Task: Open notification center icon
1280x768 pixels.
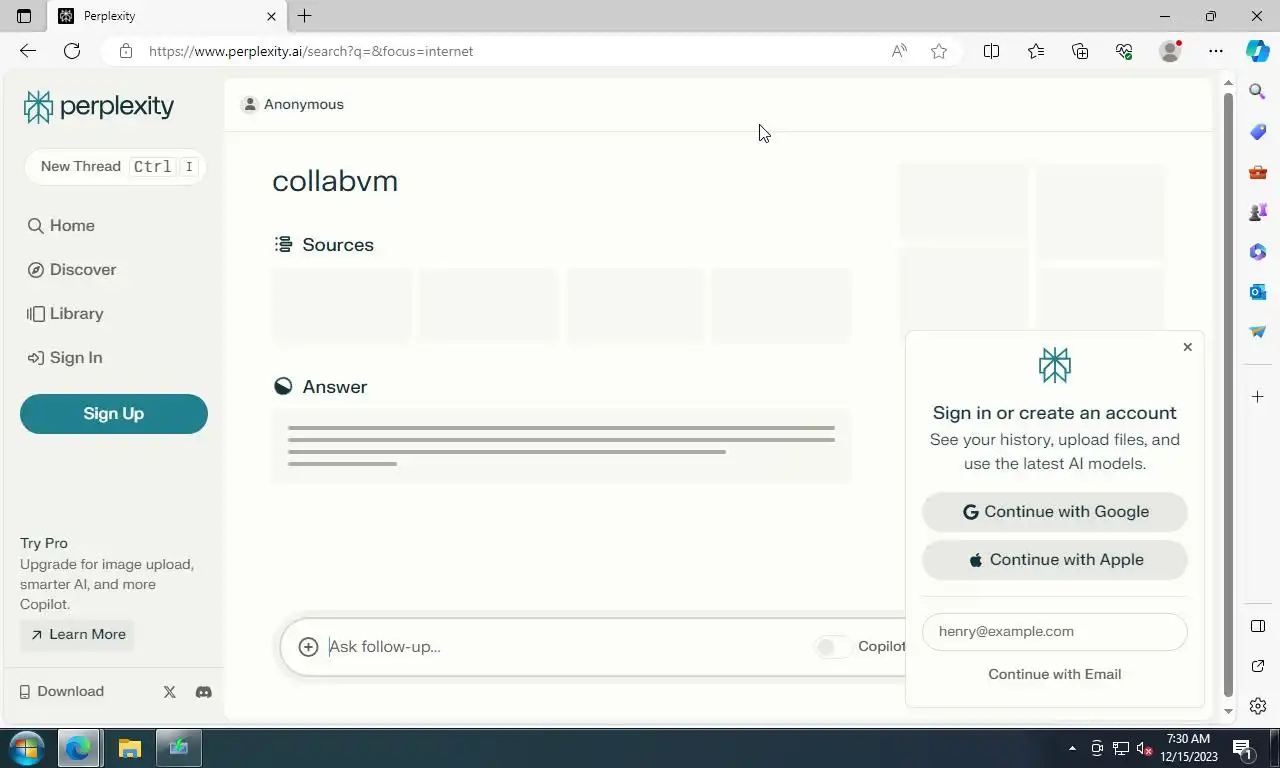Action: (x=1243, y=748)
